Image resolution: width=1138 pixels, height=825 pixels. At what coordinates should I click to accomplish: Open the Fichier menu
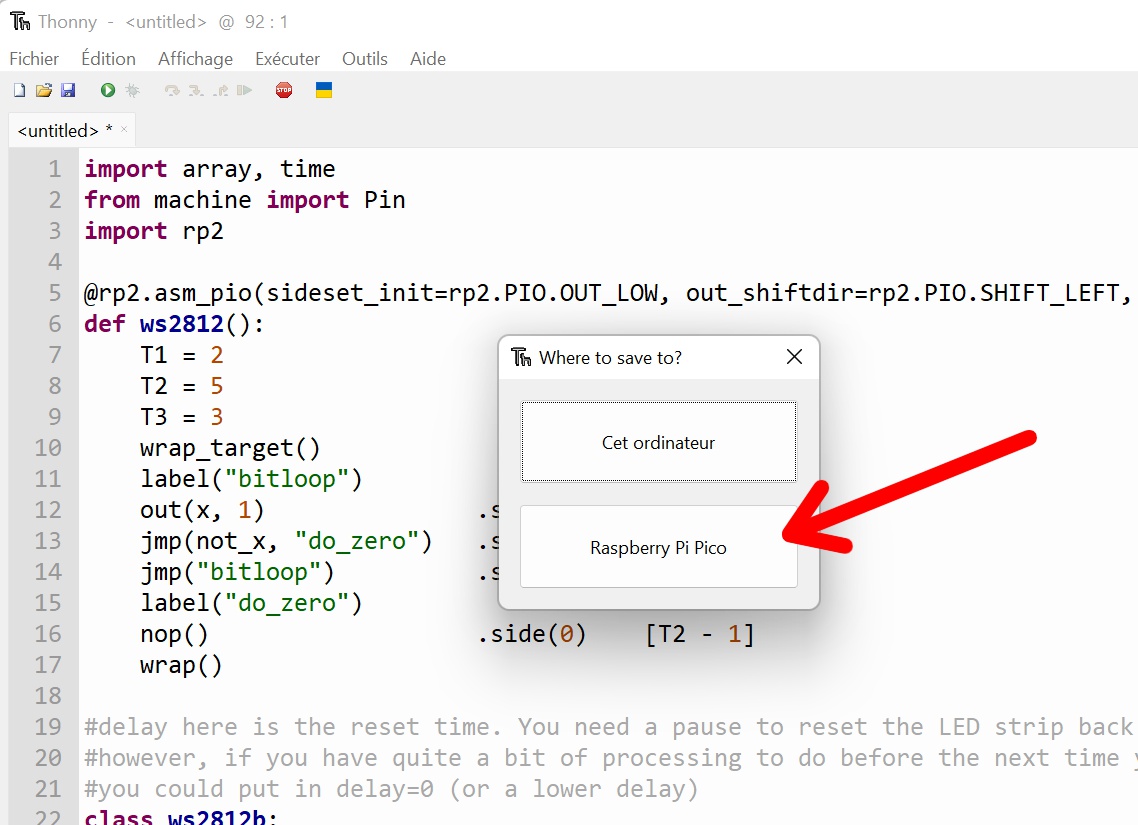point(34,59)
